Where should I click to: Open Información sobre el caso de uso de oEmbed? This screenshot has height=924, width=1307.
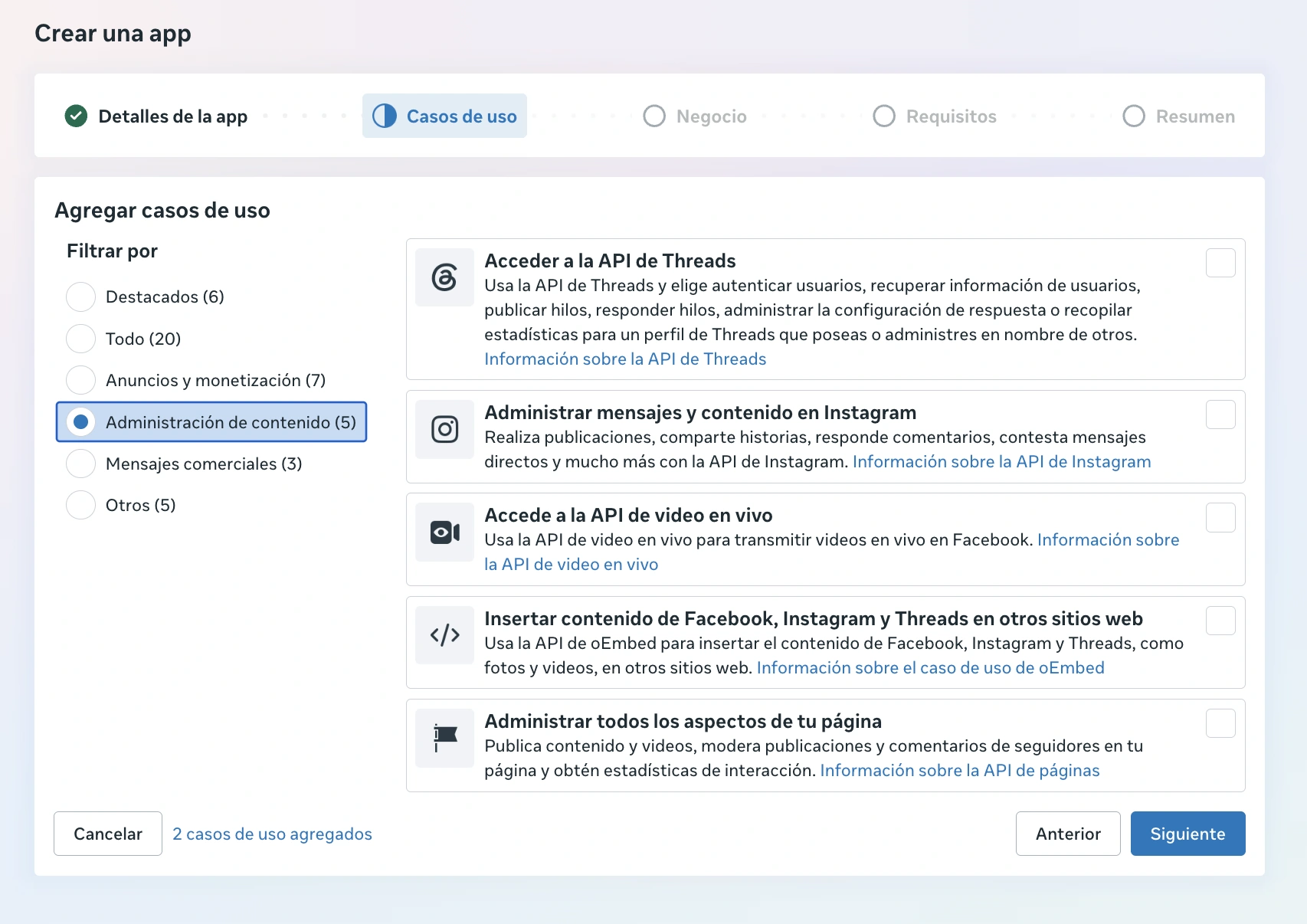(x=930, y=667)
